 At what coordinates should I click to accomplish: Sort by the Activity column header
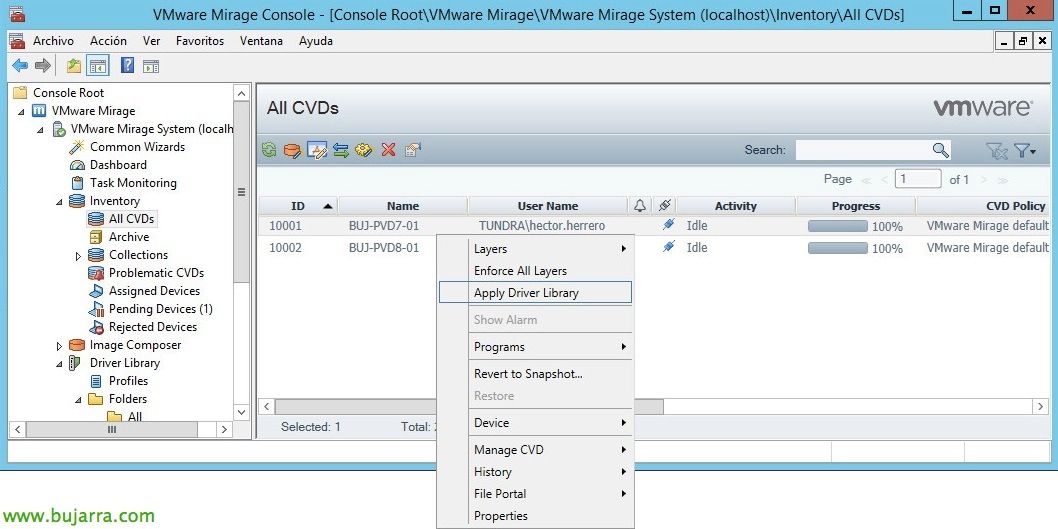pos(735,206)
